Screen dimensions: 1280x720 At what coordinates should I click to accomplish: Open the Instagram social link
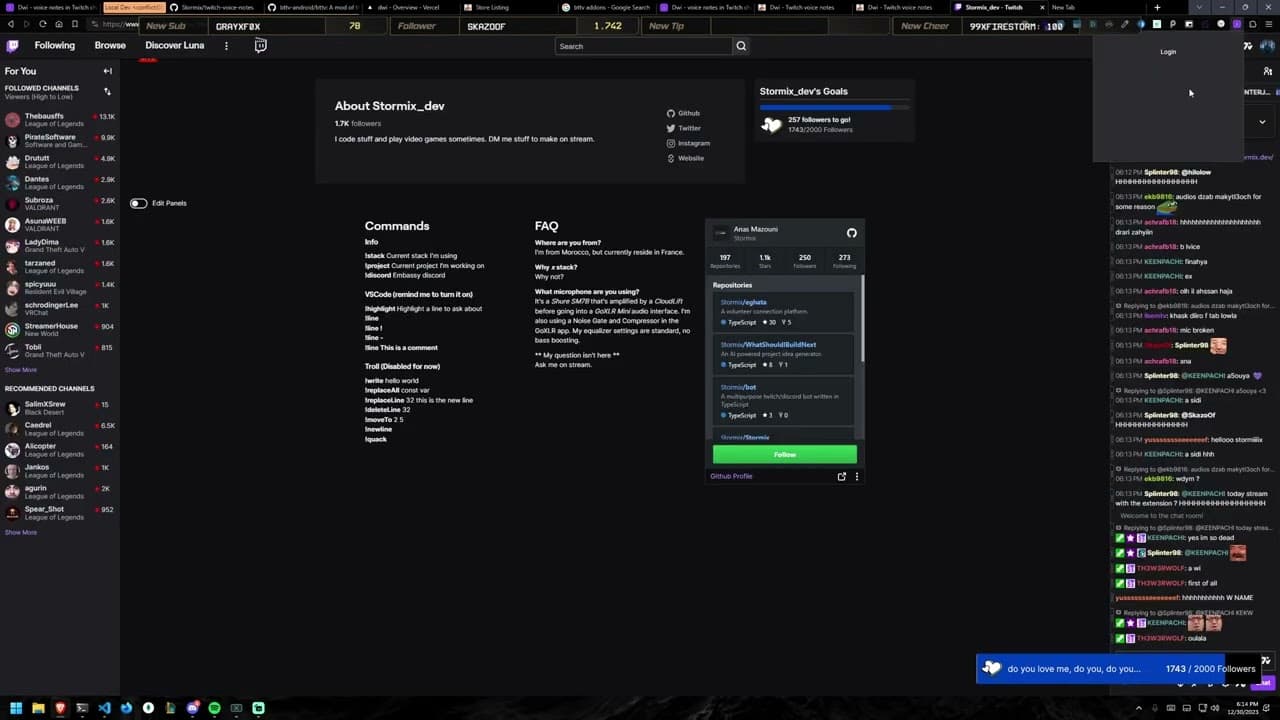[688, 144]
